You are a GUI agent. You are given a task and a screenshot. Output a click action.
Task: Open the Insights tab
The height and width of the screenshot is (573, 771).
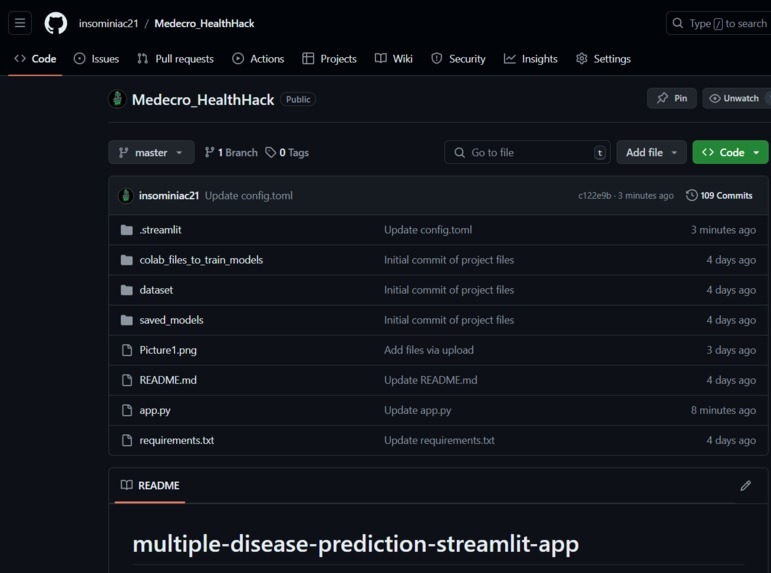[x=531, y=59]
